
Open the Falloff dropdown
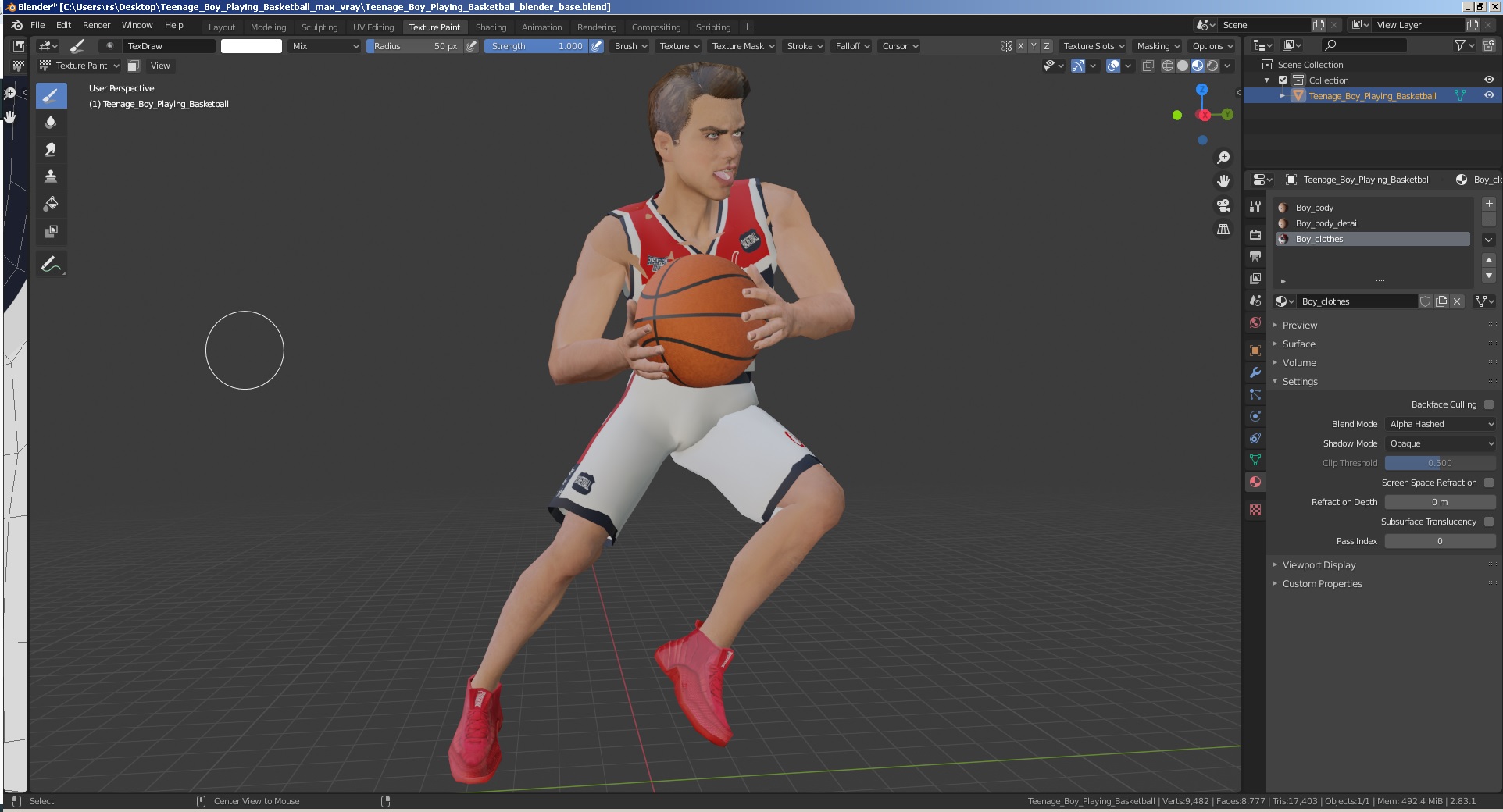[x=852, y=46]
